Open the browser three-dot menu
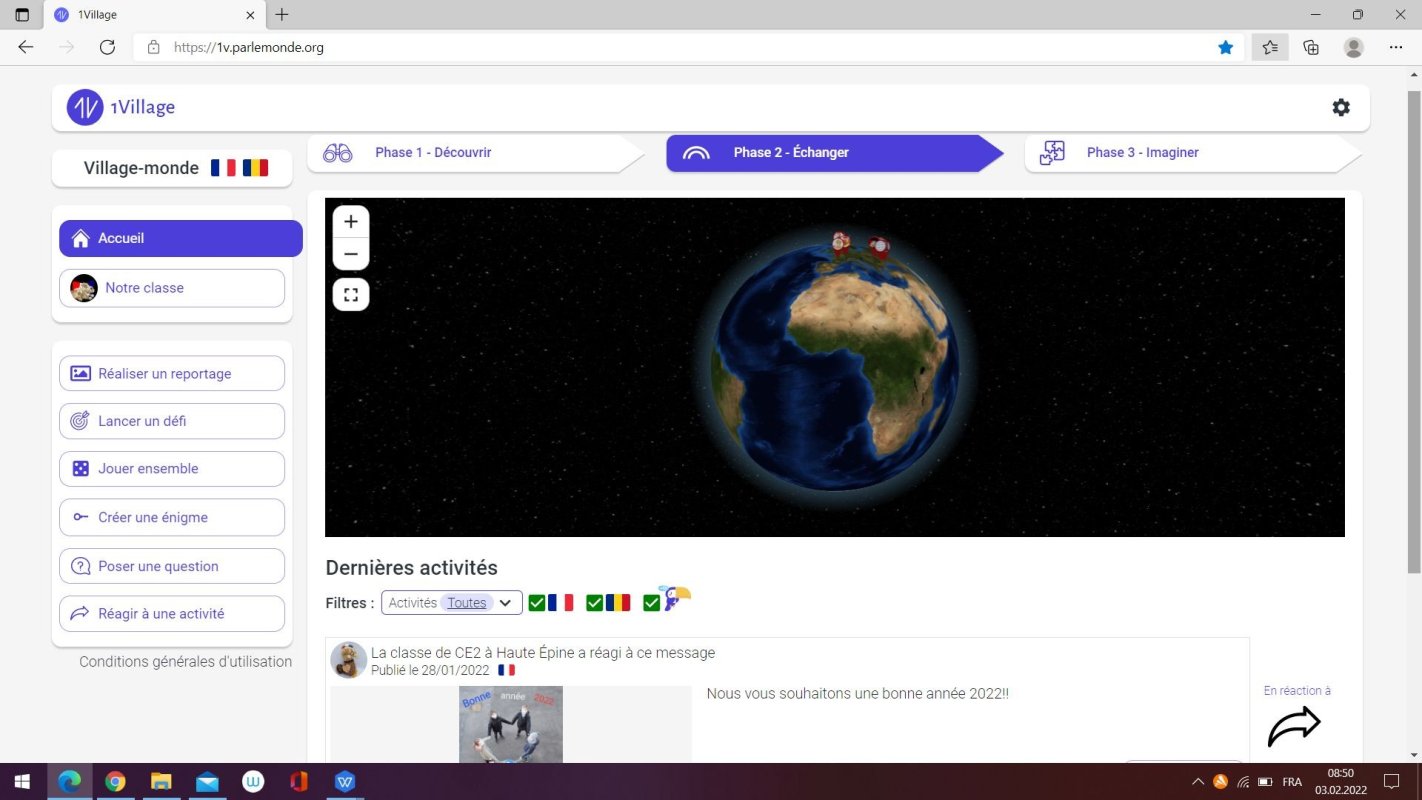The width and height of the screenshot is (1422, 800). (x=1396, y=47)
